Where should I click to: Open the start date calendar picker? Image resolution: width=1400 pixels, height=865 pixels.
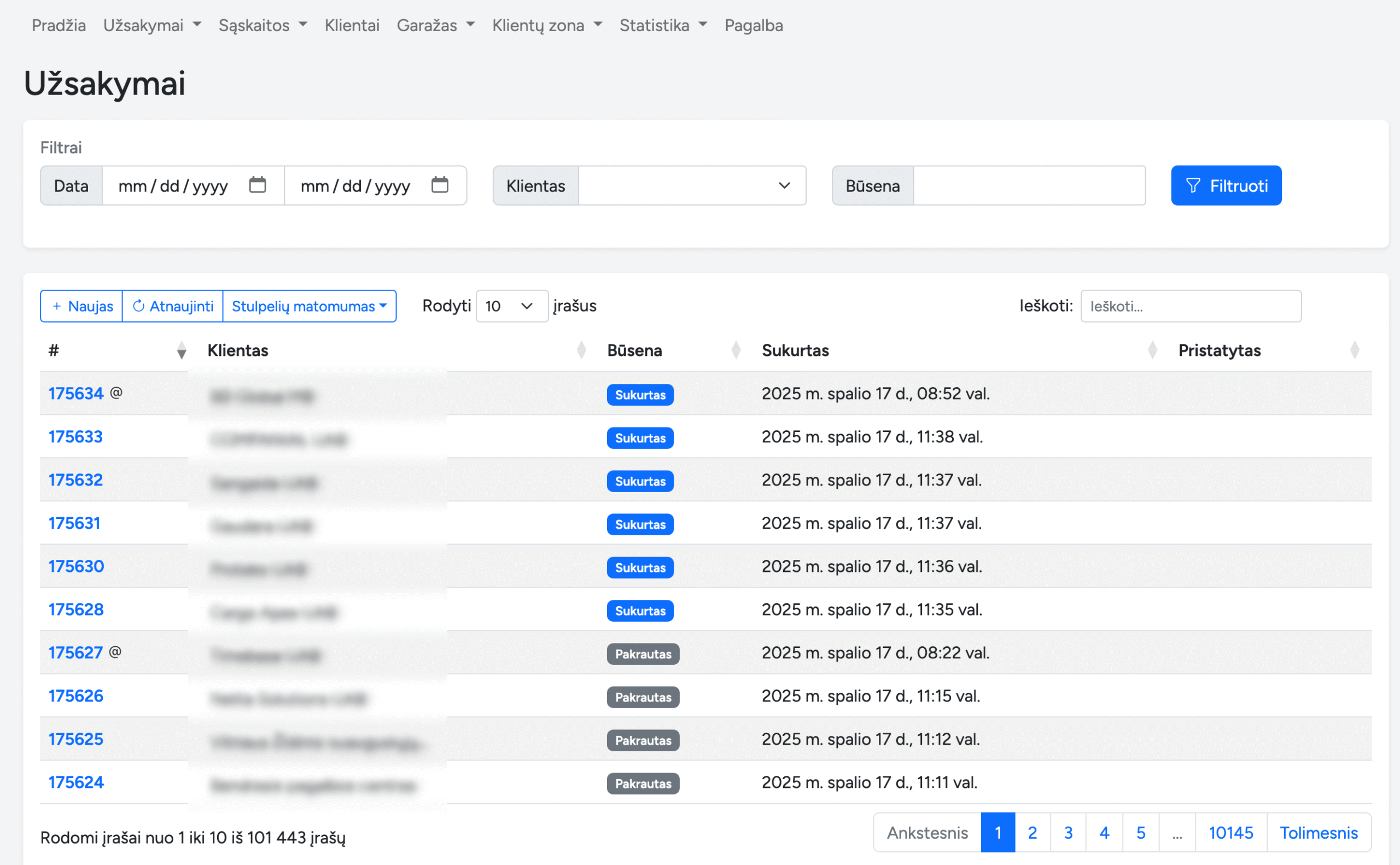click(x=258, y=185)
